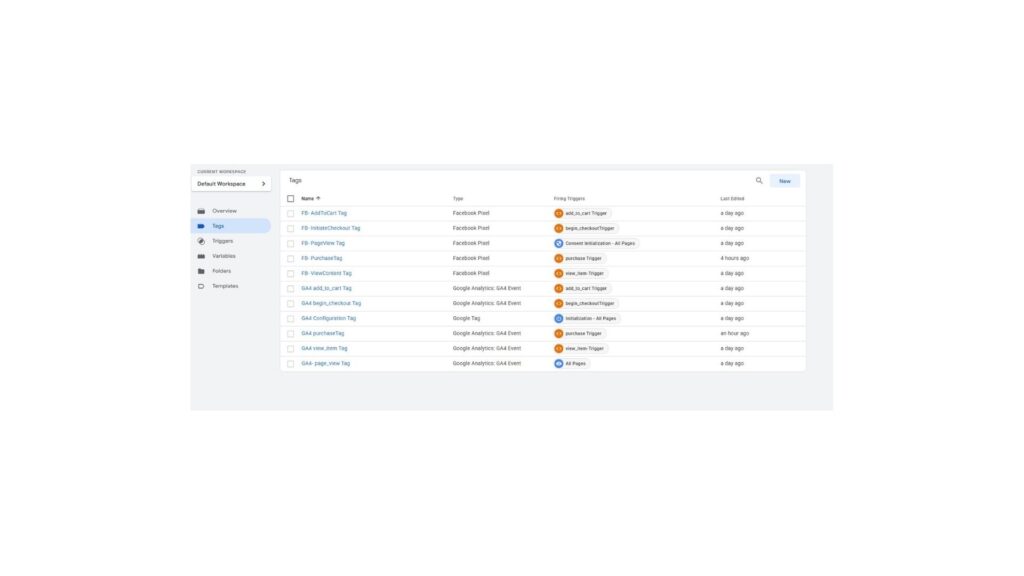Image resolution: width=1024 pixels, height=576 pixels.
Task: Open the FB- AddToCart Tag link
Action: 324,214
